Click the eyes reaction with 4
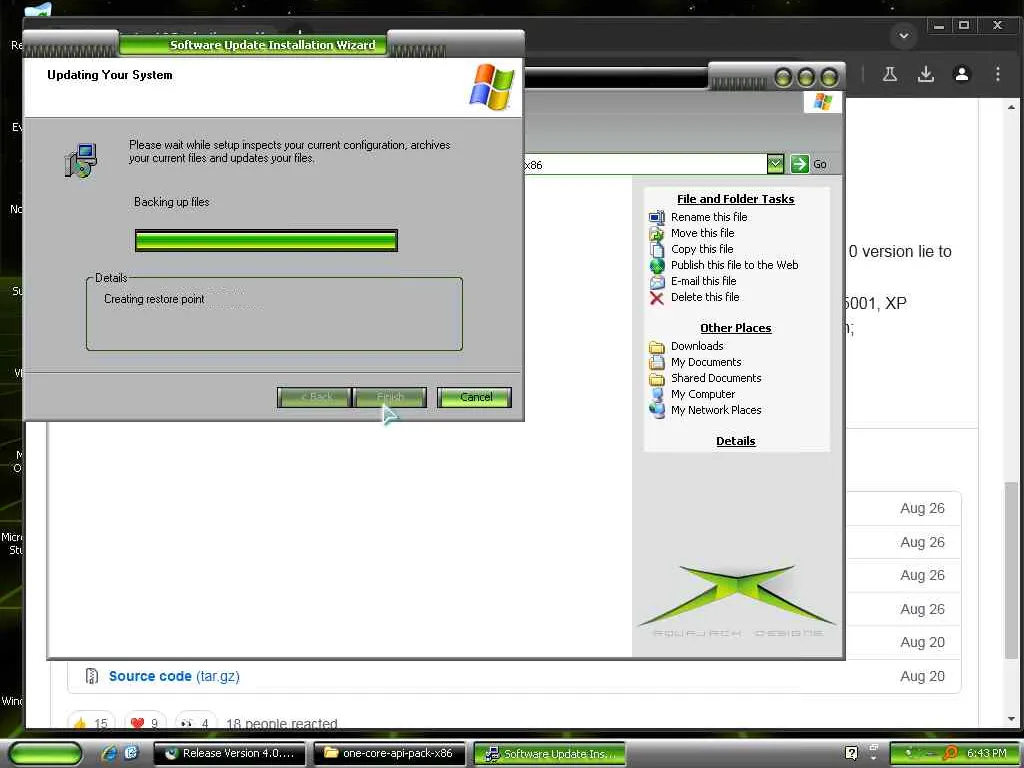Viewport: 1024px width, 768px height. (x=195, y=723)
